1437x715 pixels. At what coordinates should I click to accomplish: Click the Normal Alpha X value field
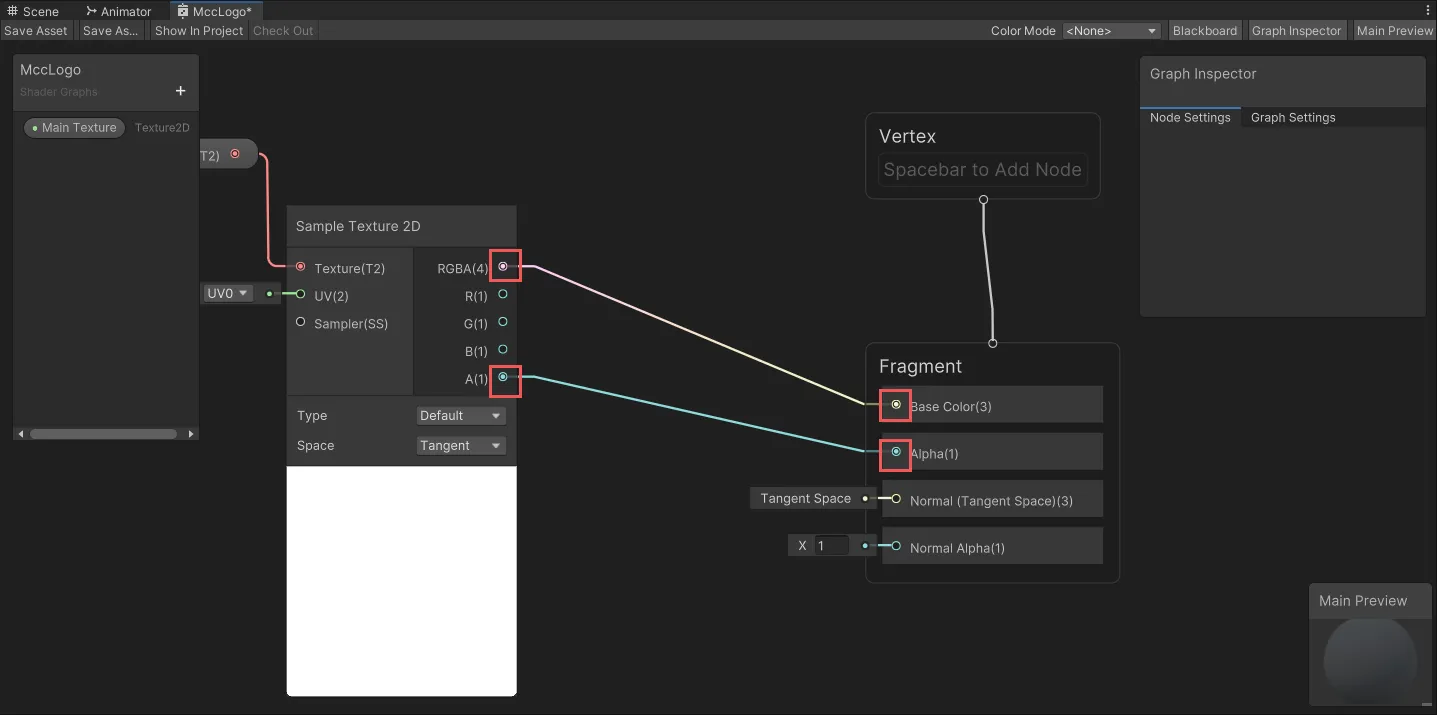click(831, 546)
